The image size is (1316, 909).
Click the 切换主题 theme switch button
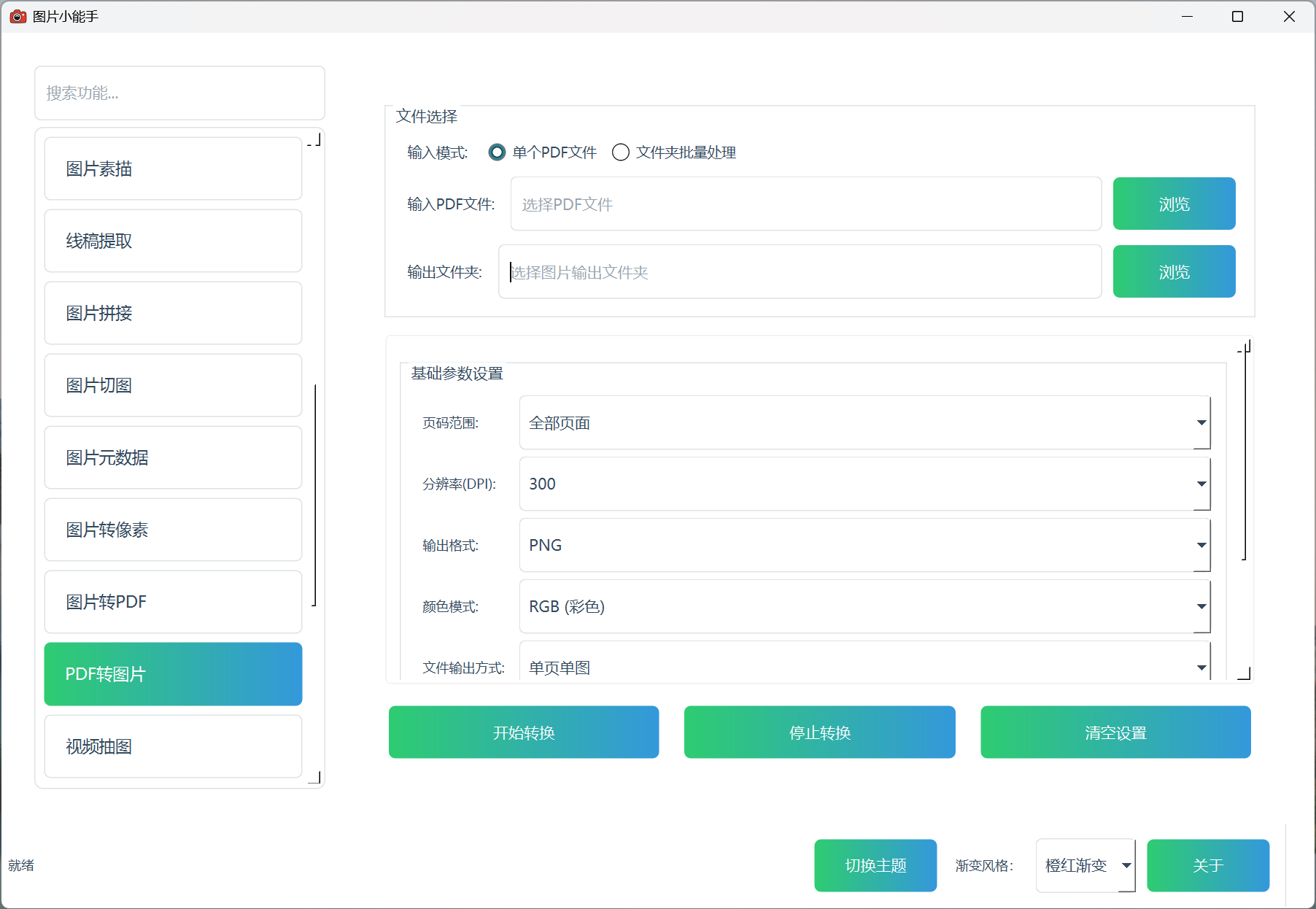[875, 866]
